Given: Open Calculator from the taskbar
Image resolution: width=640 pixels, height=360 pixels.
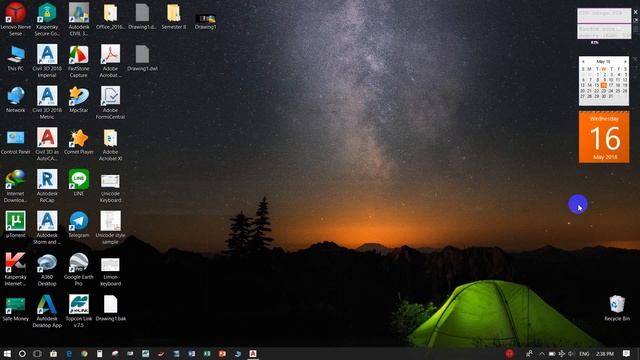Looking at the screenshot, I should [x=99, y=353].
